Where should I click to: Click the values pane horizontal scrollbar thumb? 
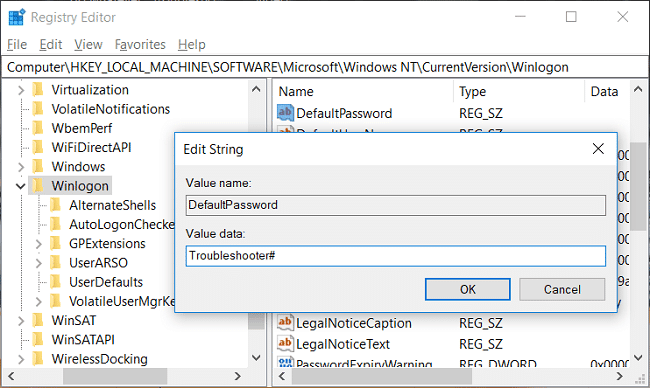382,376
